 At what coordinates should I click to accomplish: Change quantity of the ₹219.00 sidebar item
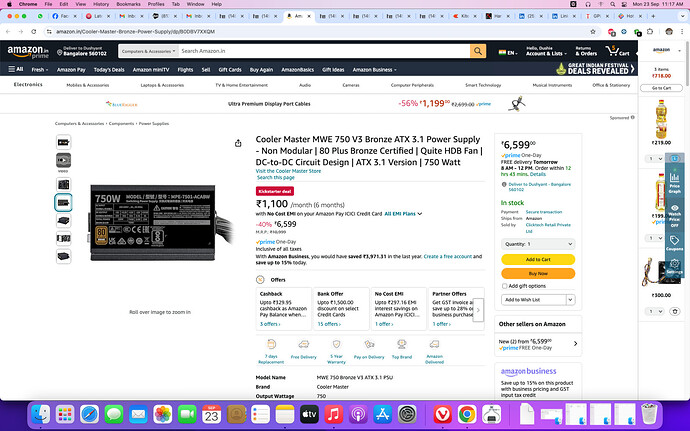[655, 158]
